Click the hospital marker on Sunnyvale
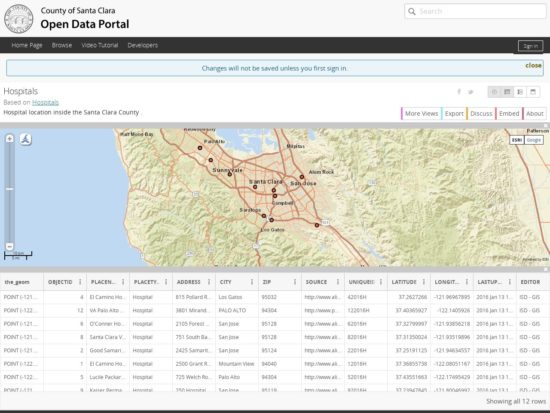The image size is (550, 413). (x=230, y=174)
